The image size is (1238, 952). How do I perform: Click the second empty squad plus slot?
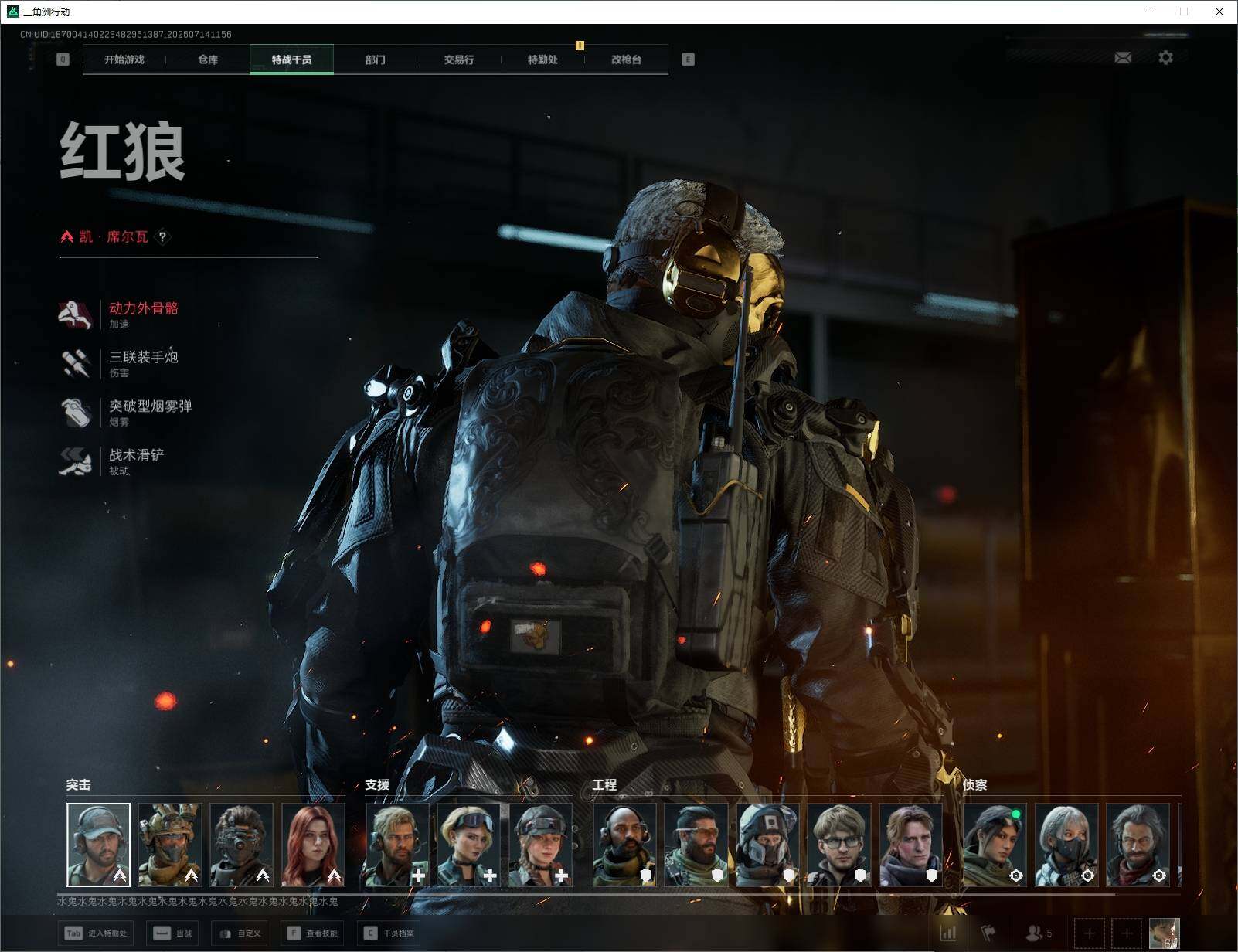point(1127,933)
